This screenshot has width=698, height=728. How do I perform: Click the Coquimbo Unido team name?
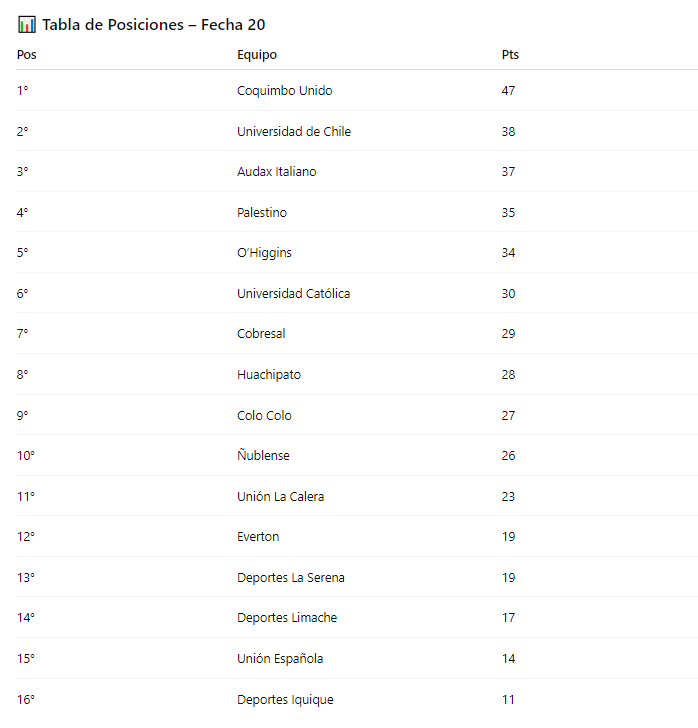[x=285, y=91]
